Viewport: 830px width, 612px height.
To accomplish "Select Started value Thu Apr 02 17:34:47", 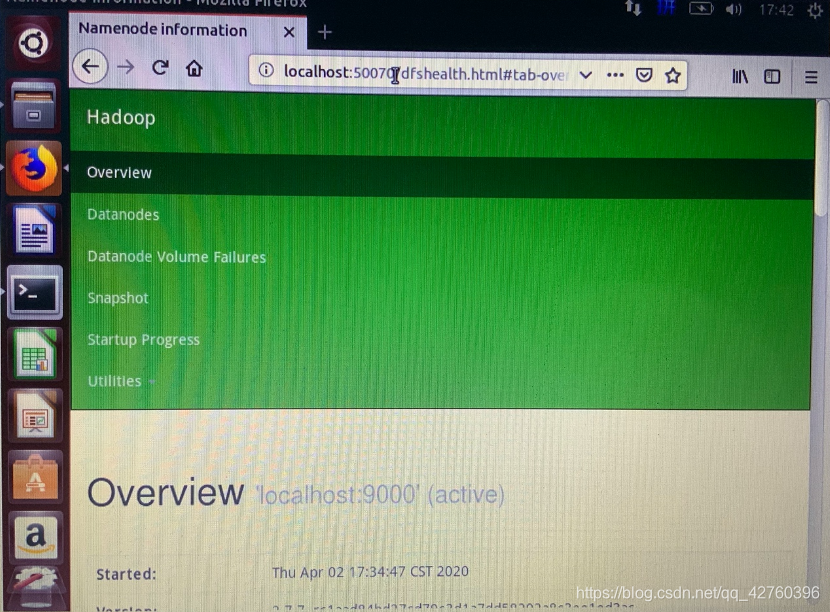I will 370,572.
